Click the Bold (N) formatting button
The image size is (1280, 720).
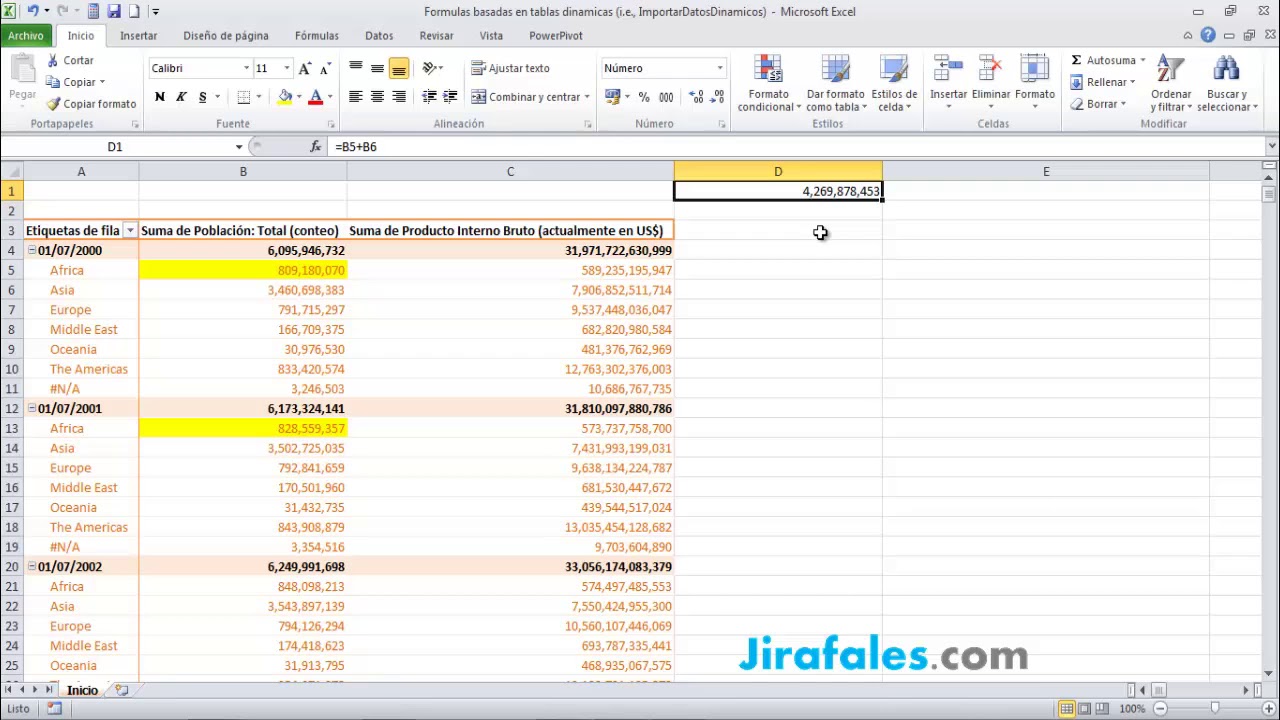click(159, 97)
